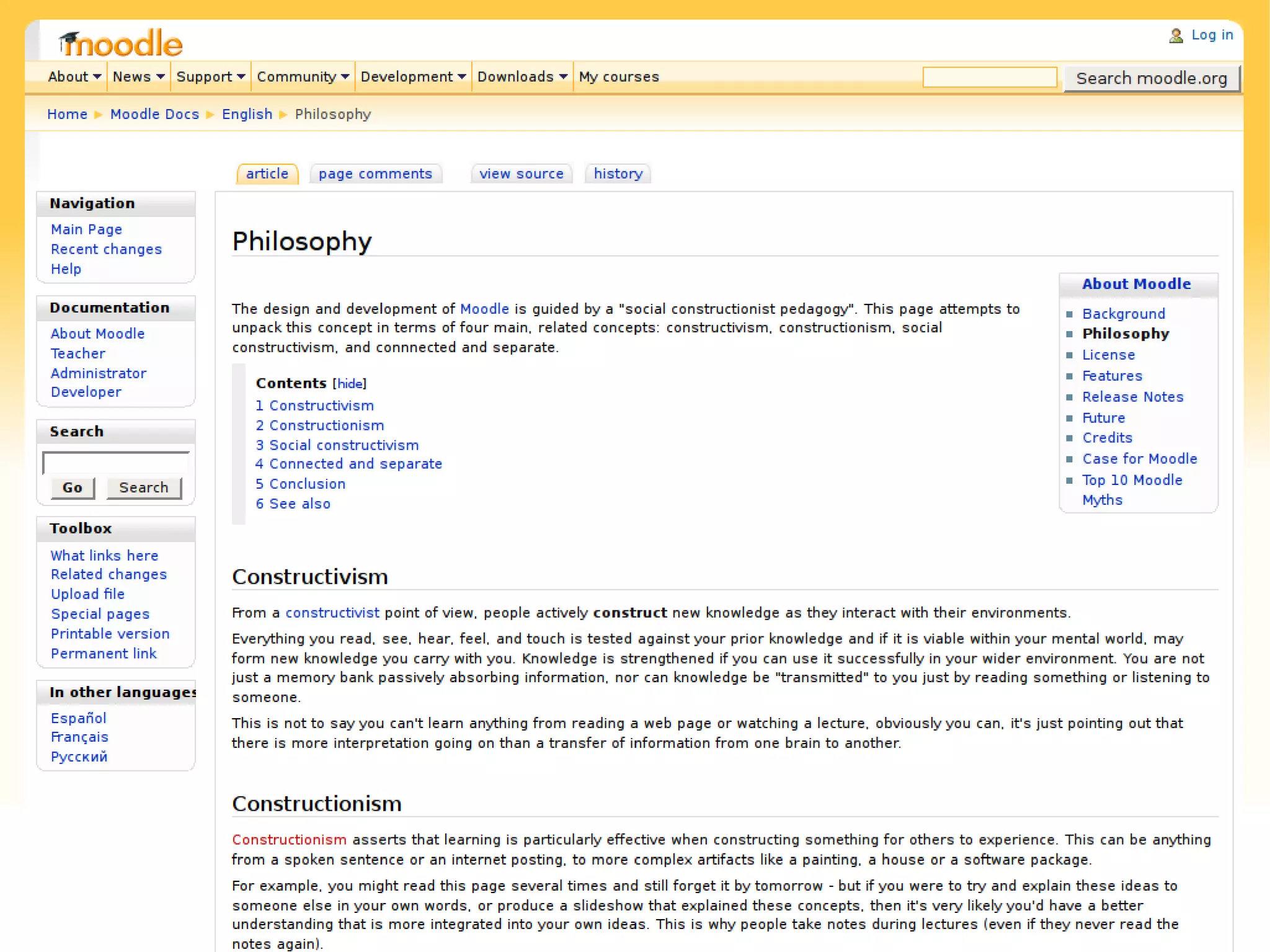This screenshot has width=1270, height=952.
Task: Click the red Constructionism link
Action: [289, 840]
